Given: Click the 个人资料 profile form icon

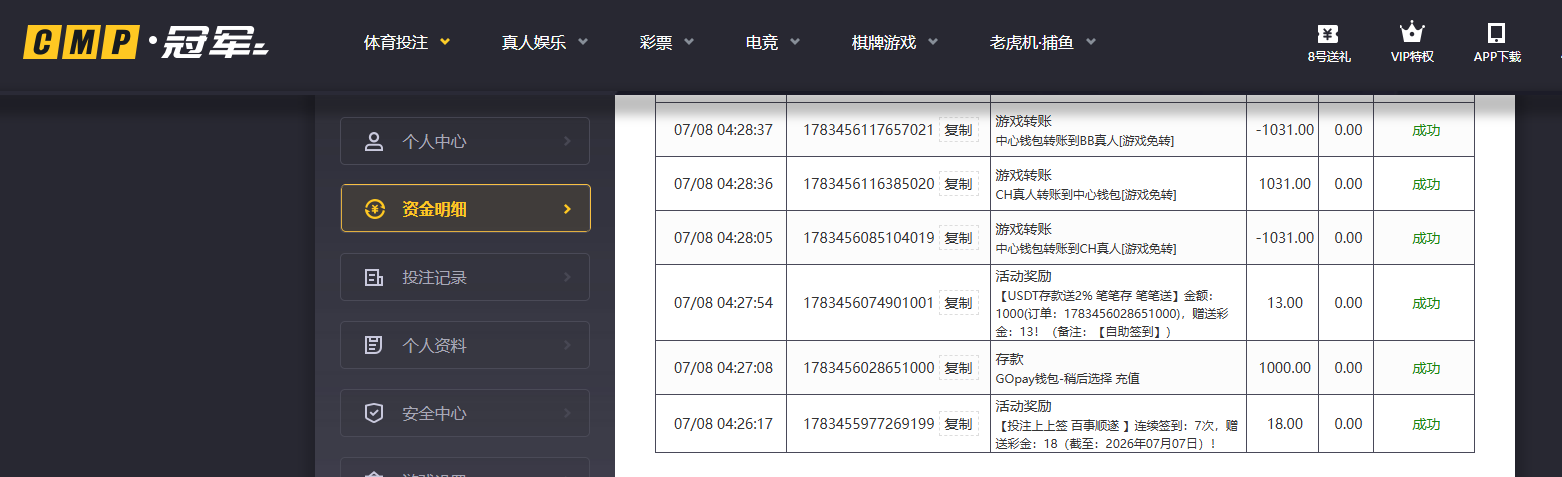Looking at the screenshot, I should click(374, 345).
